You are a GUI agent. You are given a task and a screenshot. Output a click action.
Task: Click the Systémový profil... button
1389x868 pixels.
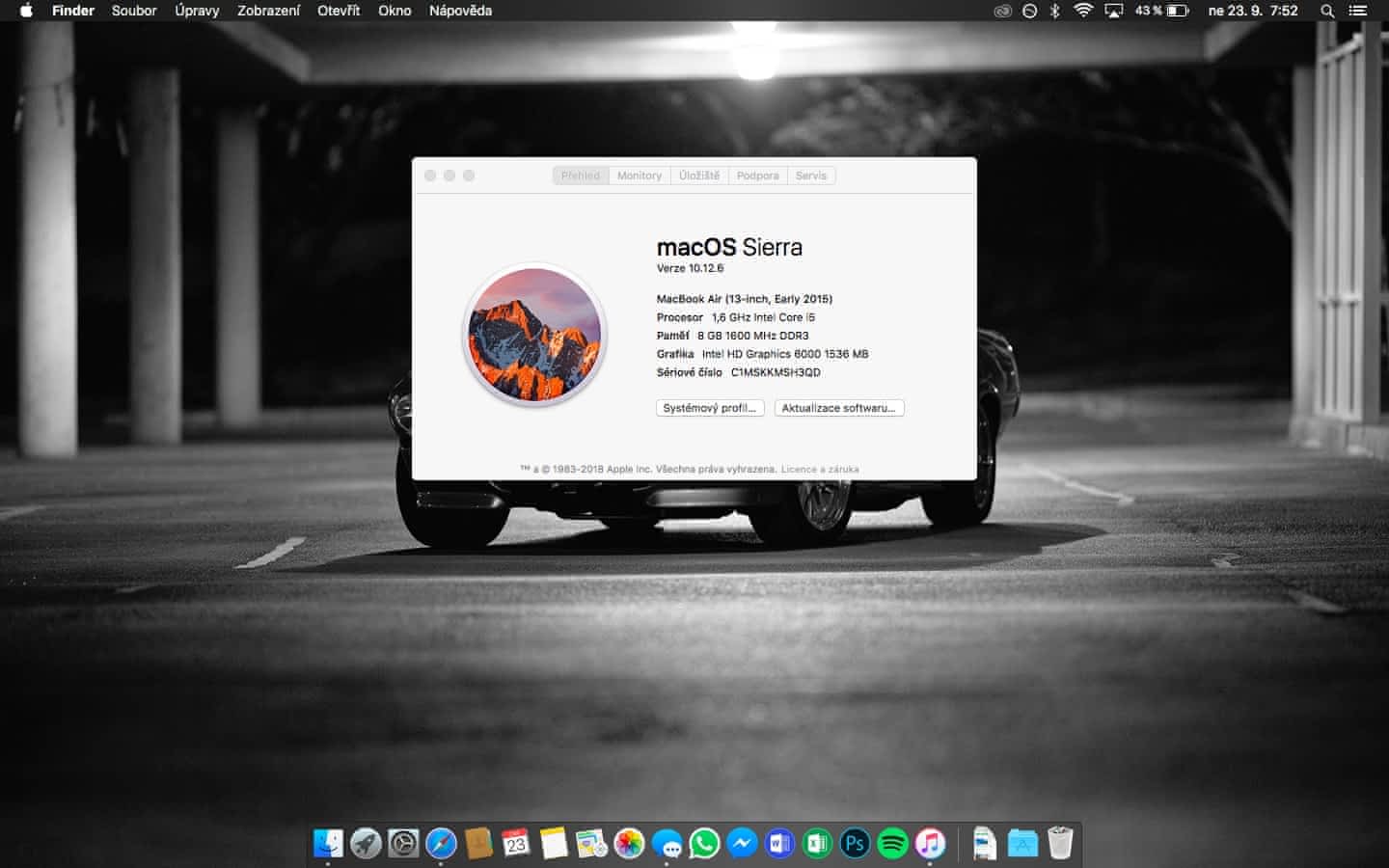tap(710, 408)
